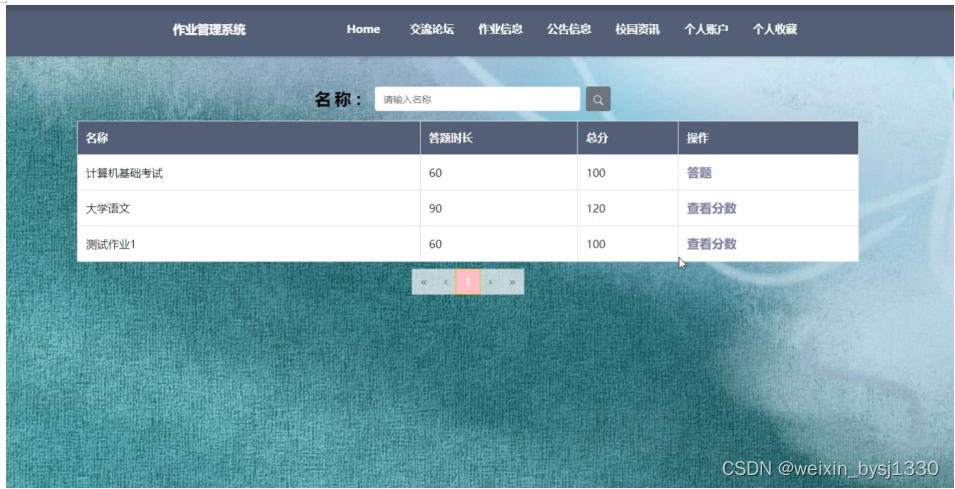Click the 总分 column header

[x=628, y=138]
